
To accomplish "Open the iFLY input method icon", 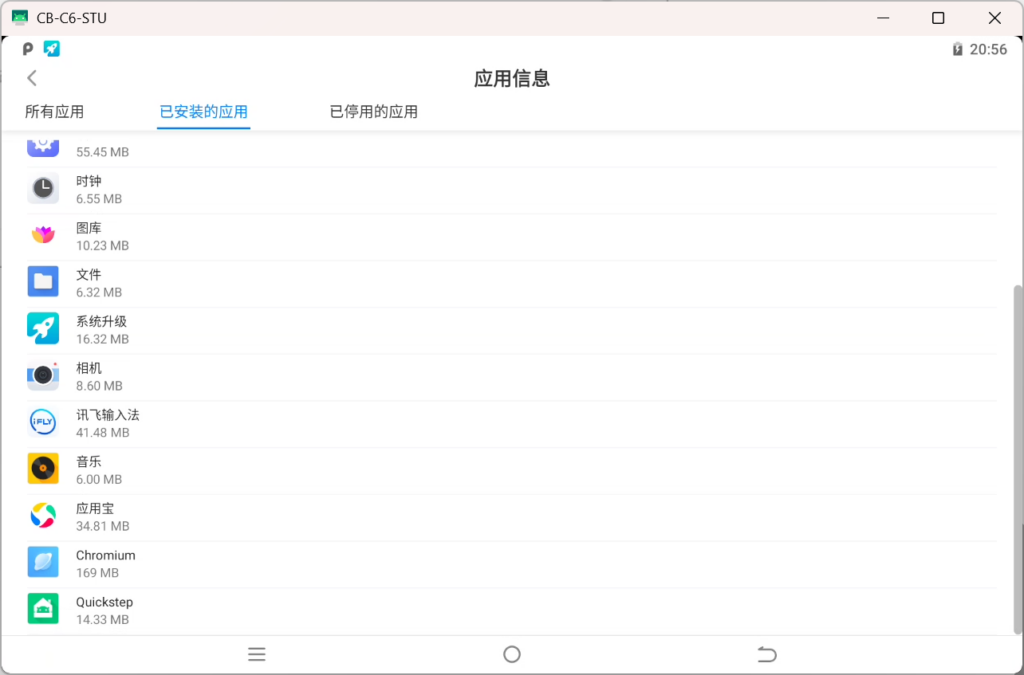I will click(x=43, y=422).
